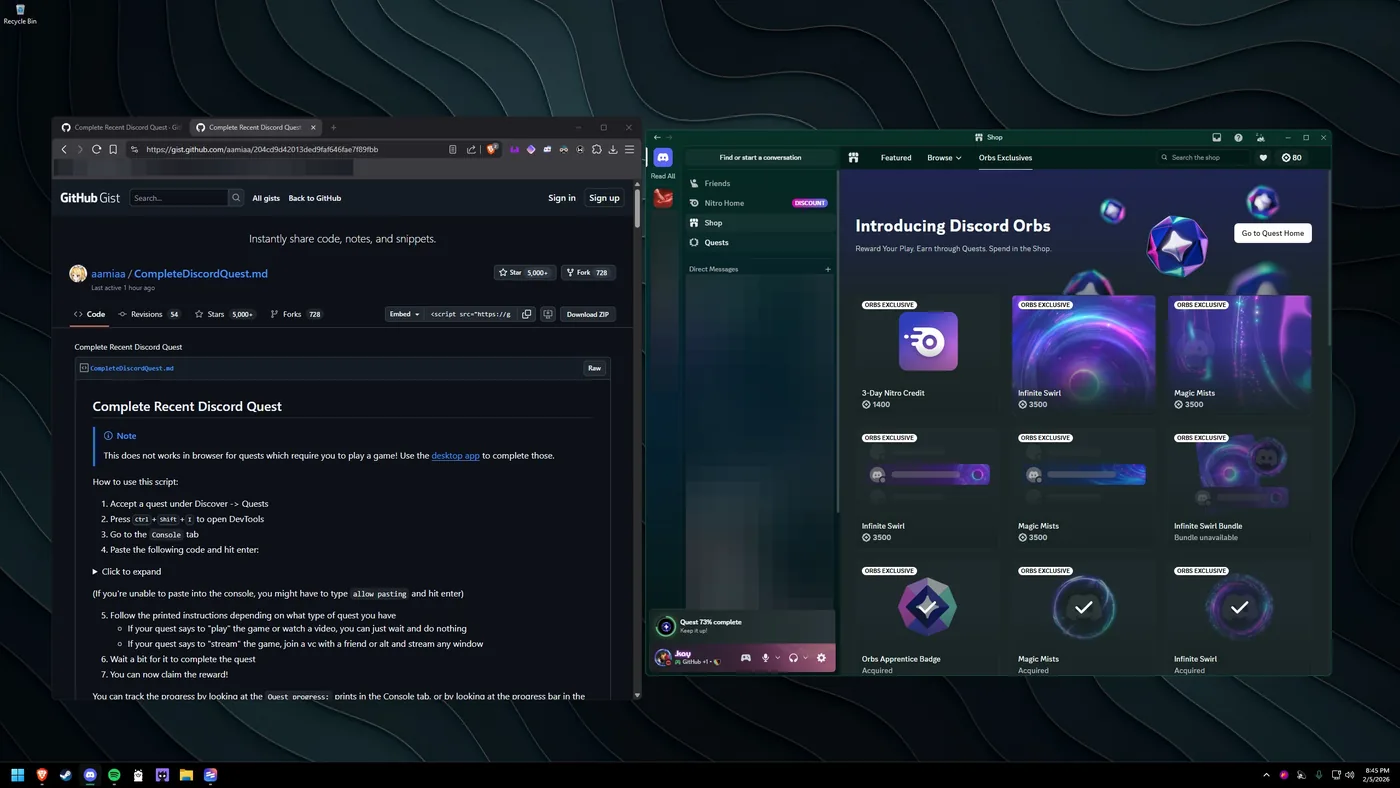Click the Gist search magnifier button
Image resolution: width=1400 pixels, height=788 pixels.
236,198
